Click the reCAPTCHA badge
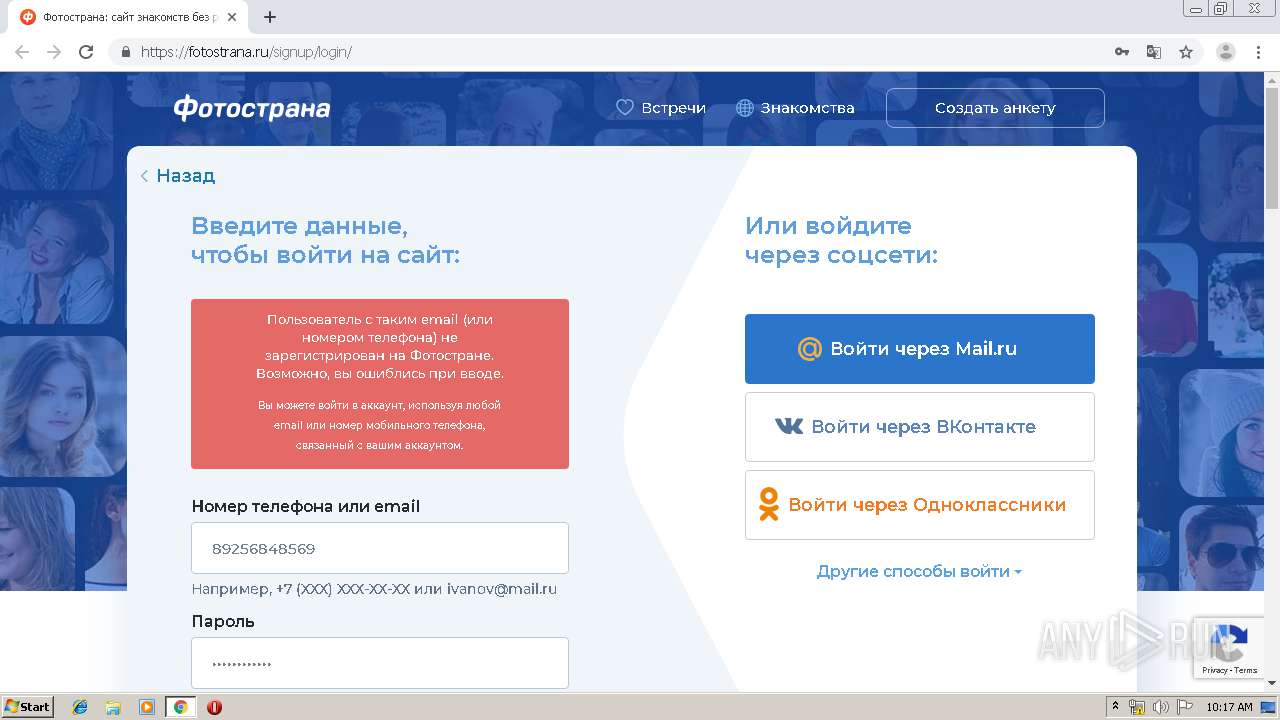1280x720 pixels. coord(1229,647)
